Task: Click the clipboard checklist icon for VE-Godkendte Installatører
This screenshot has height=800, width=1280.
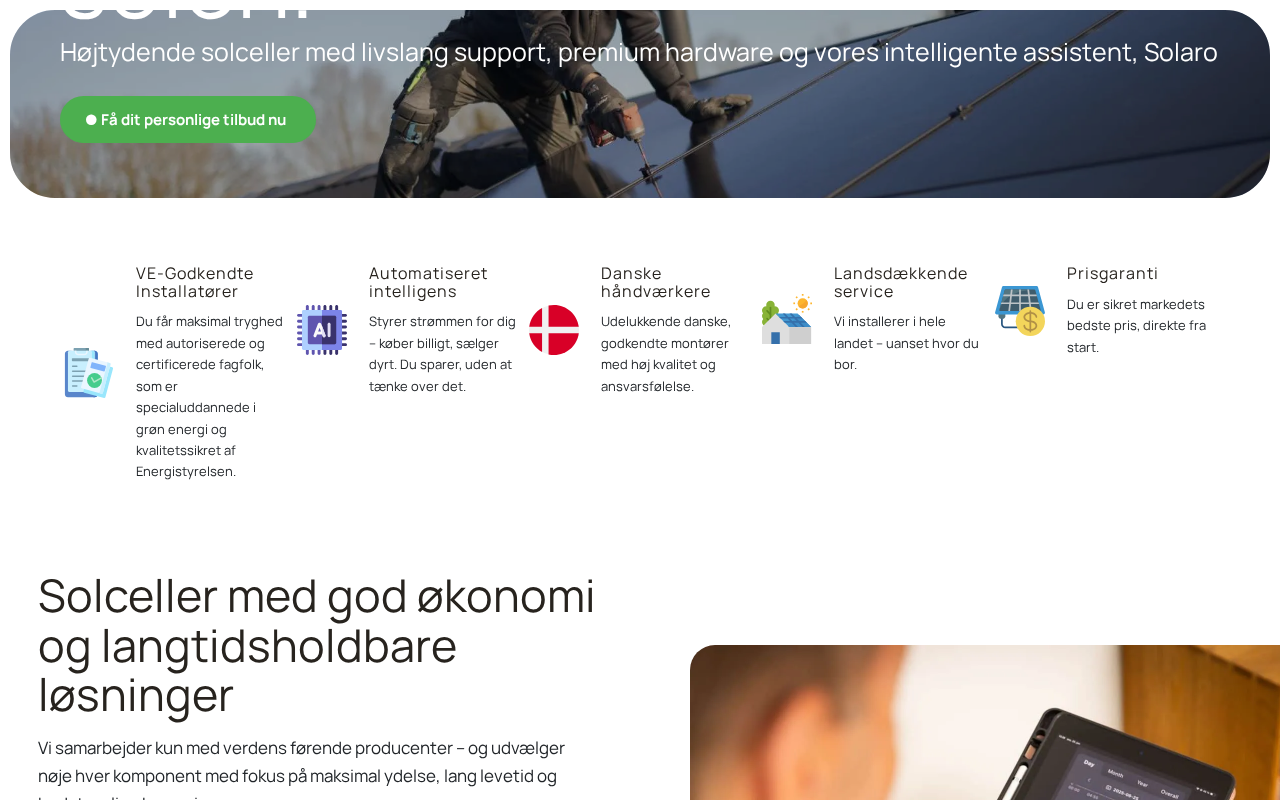Action: (89, 373)
